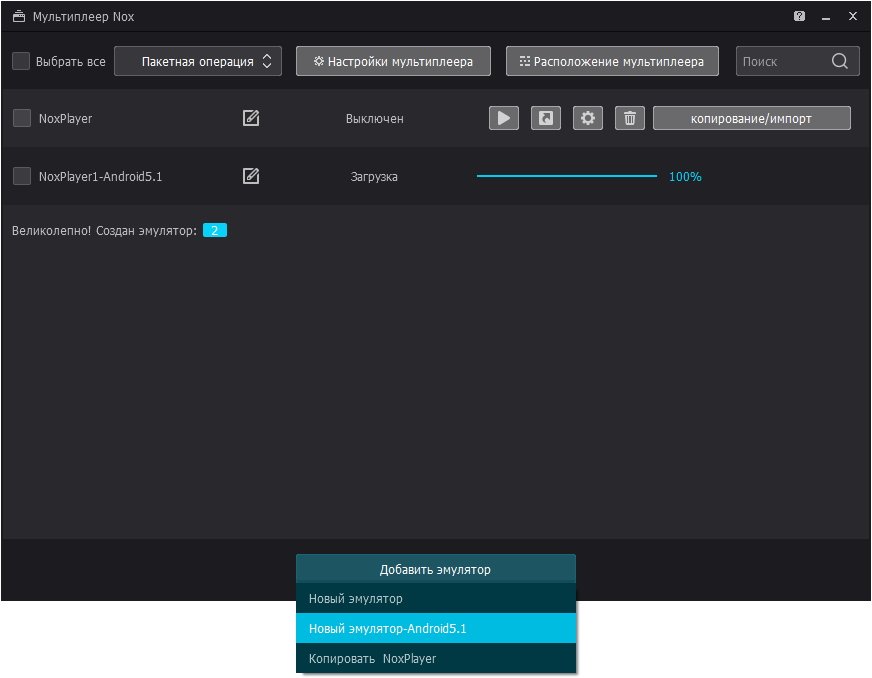Image resolution: width=872 pixels, height=678 pixels.
Task: Click the 'Загрузка' status text
Action: tap(374, 177)
